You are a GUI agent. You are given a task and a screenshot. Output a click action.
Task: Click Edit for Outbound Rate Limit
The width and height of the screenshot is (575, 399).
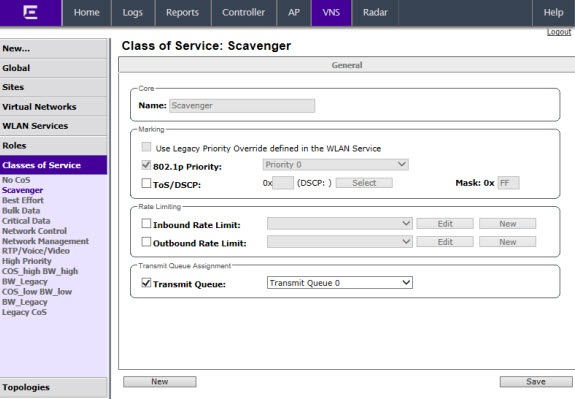coord(445,242)
